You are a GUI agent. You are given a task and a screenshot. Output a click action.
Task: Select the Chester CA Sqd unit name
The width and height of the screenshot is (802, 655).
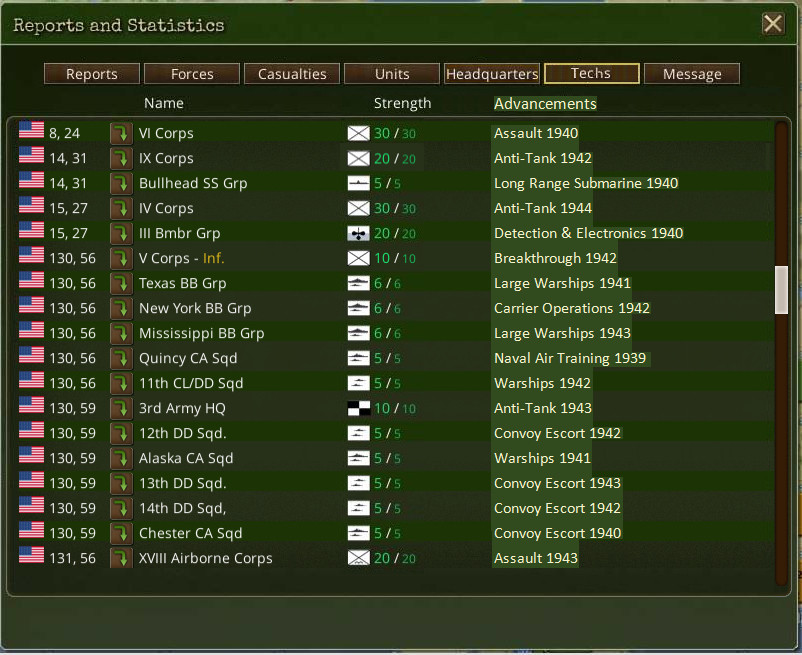point(191,533)
